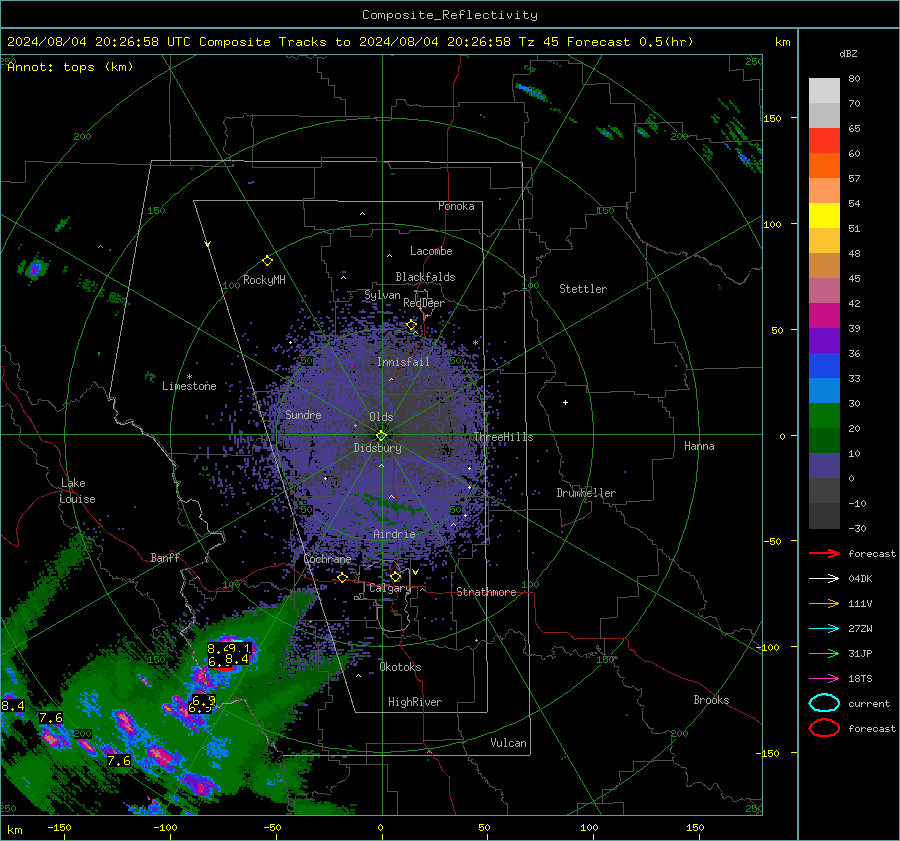900x841 pixels.
Task: Click the Ponoka city label
Action: (456, 206)
